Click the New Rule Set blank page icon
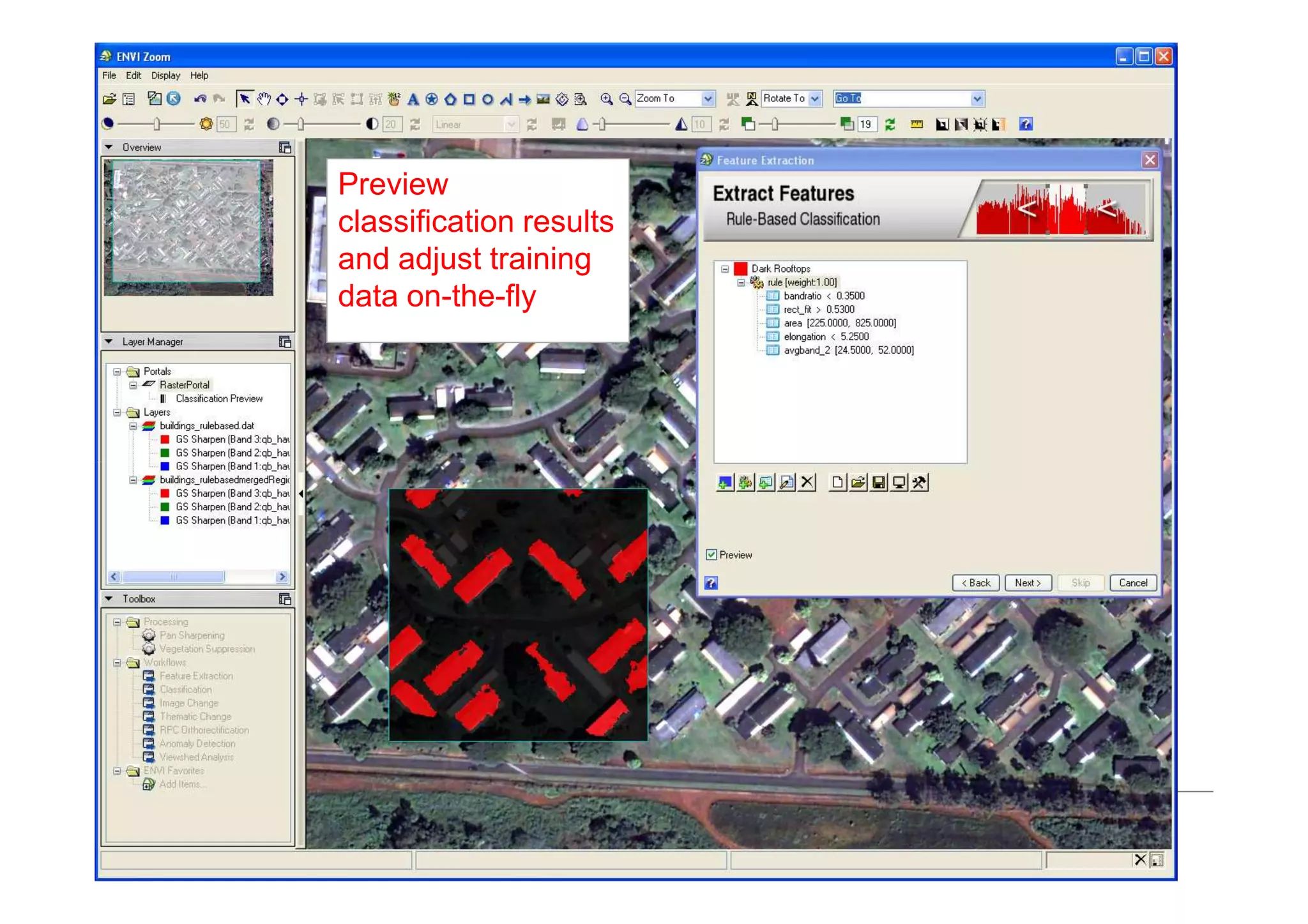 click(x=837, y=483)
